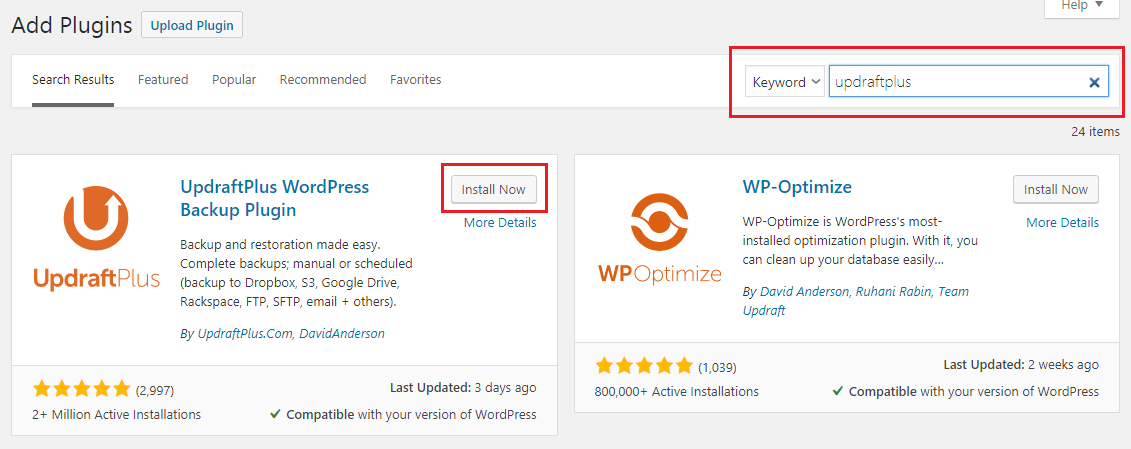Open the Keyword search type dropdown

coord(785,82)
